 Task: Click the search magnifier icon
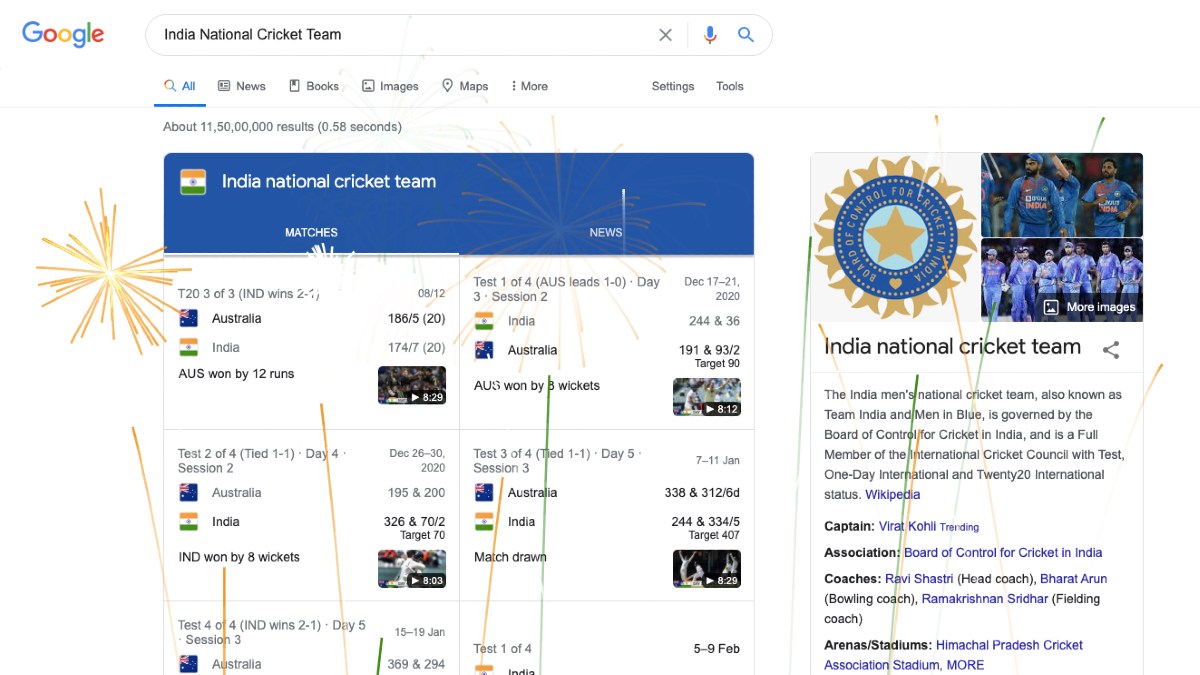(x=746, y=34)
